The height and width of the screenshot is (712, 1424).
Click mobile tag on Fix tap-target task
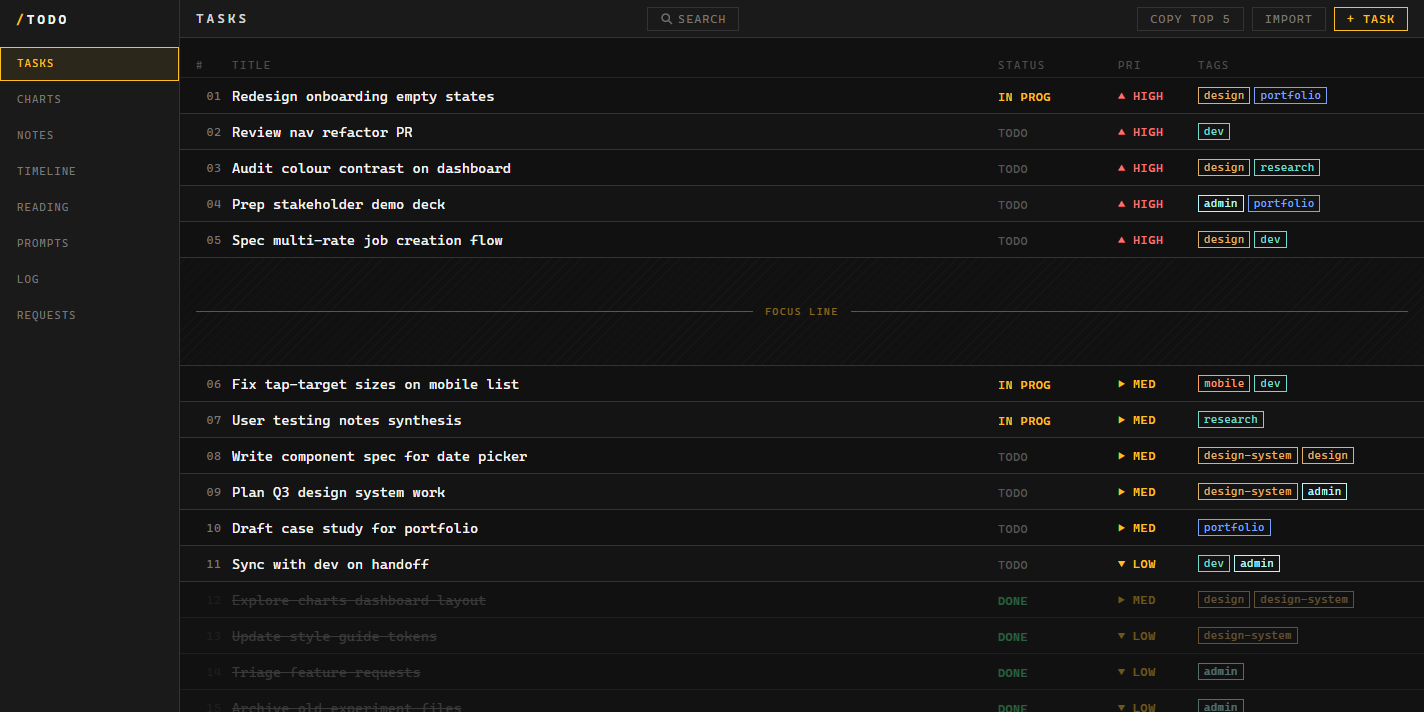click(x=1224, y=384)
